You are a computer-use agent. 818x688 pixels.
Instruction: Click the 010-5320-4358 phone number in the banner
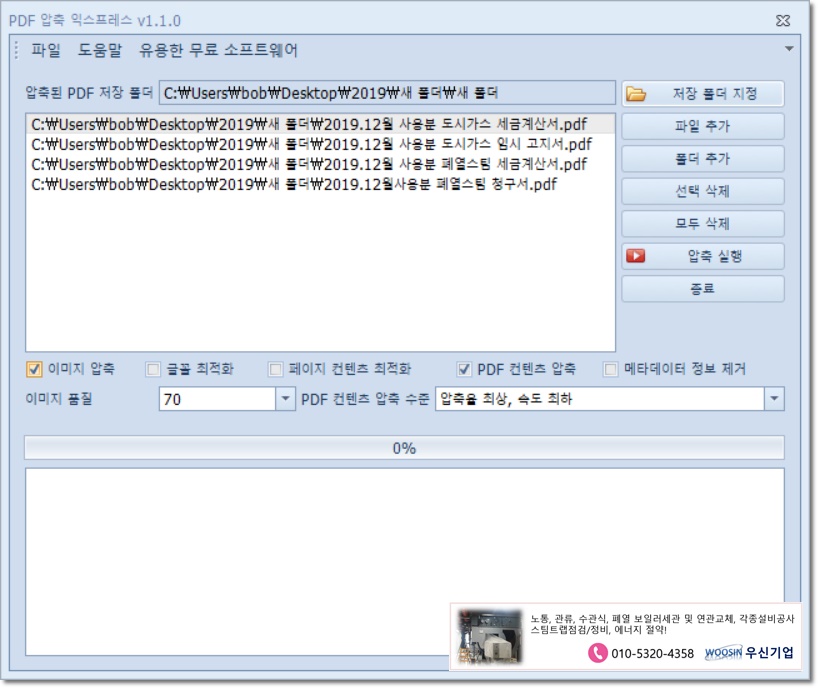[x=652, y=653]
